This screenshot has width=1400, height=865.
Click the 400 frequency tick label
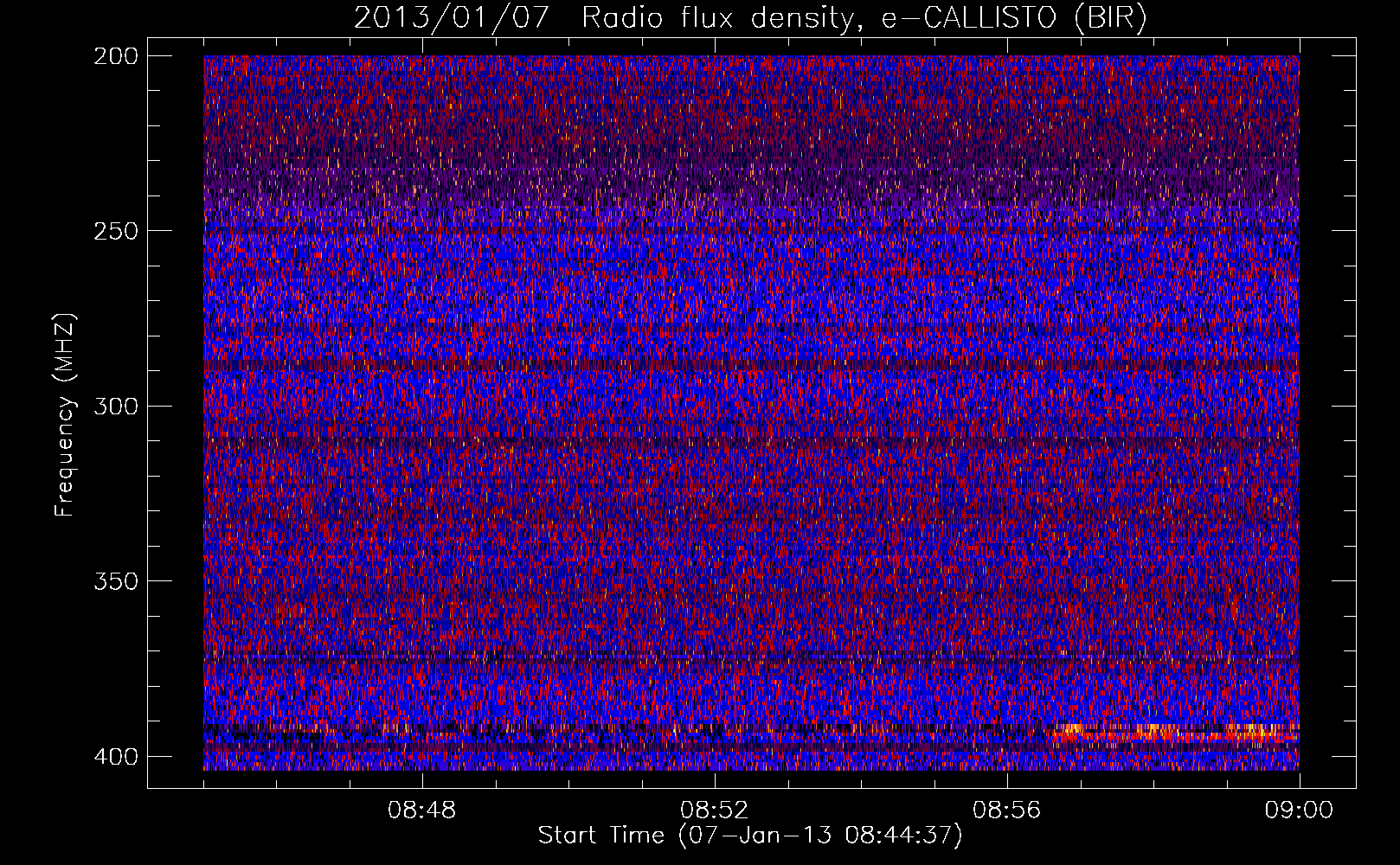tap(115, 757)
